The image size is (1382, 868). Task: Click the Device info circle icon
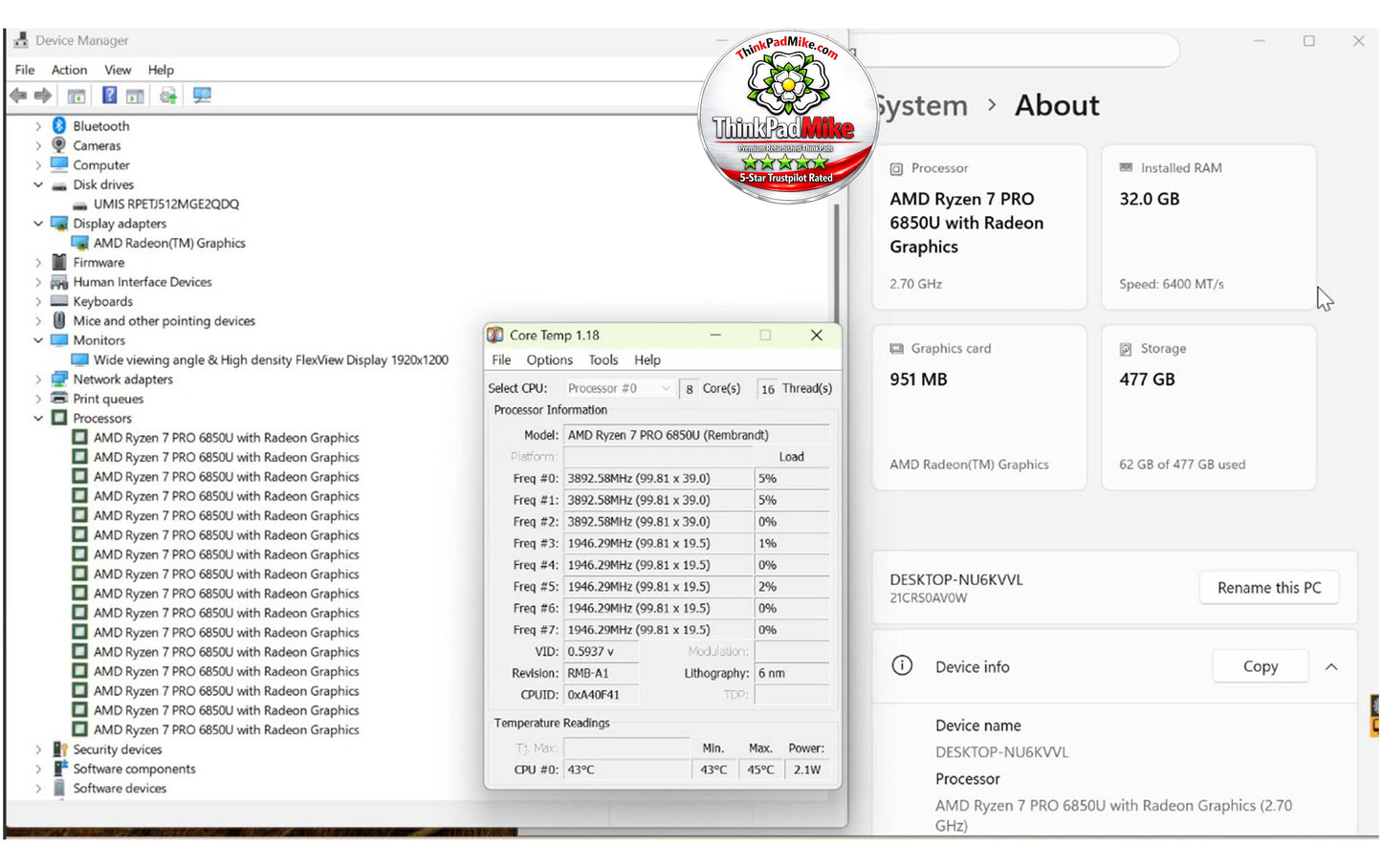coord(902,666)
